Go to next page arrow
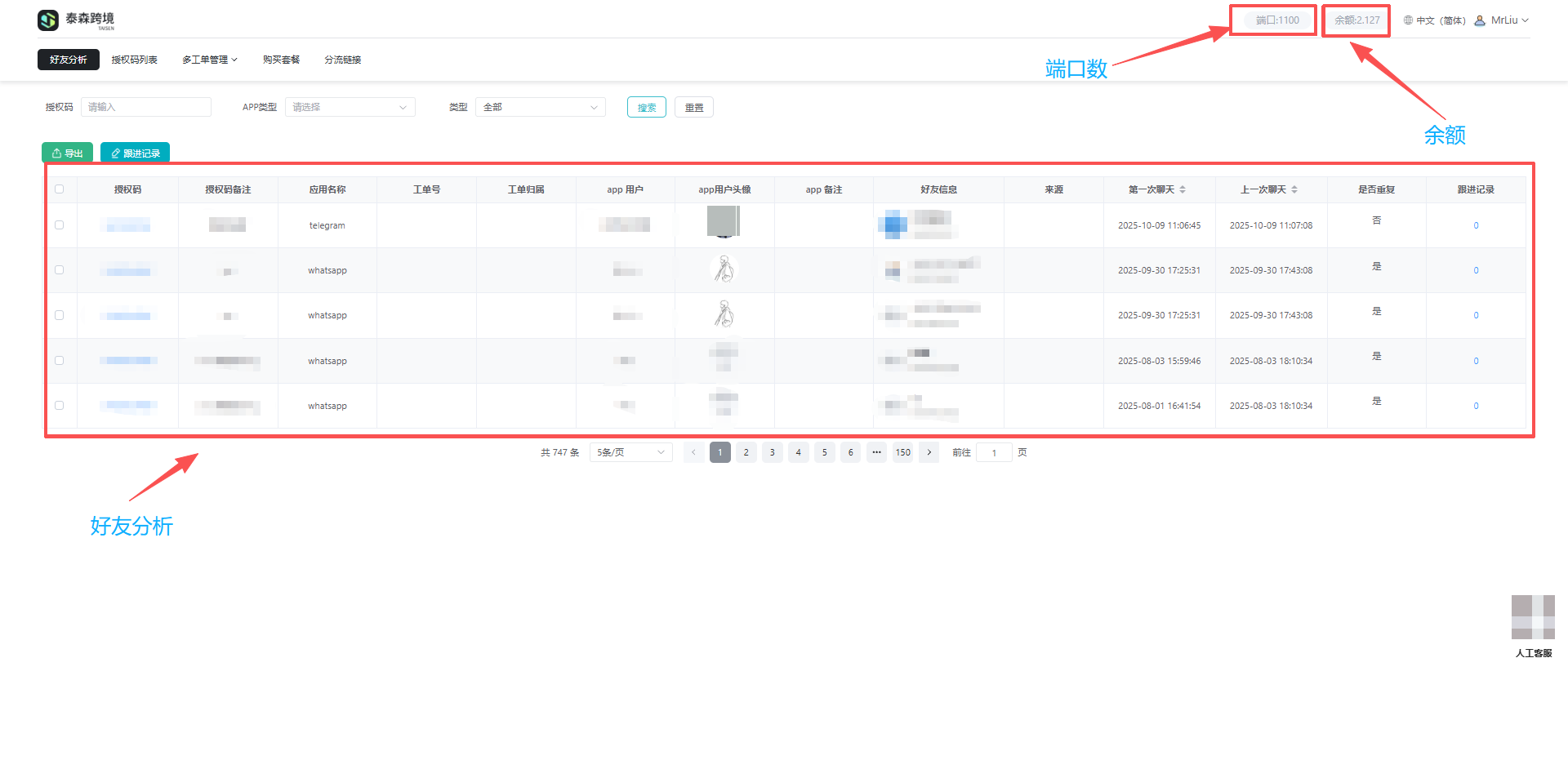The image size is (1568, 778). click(929, 452)
